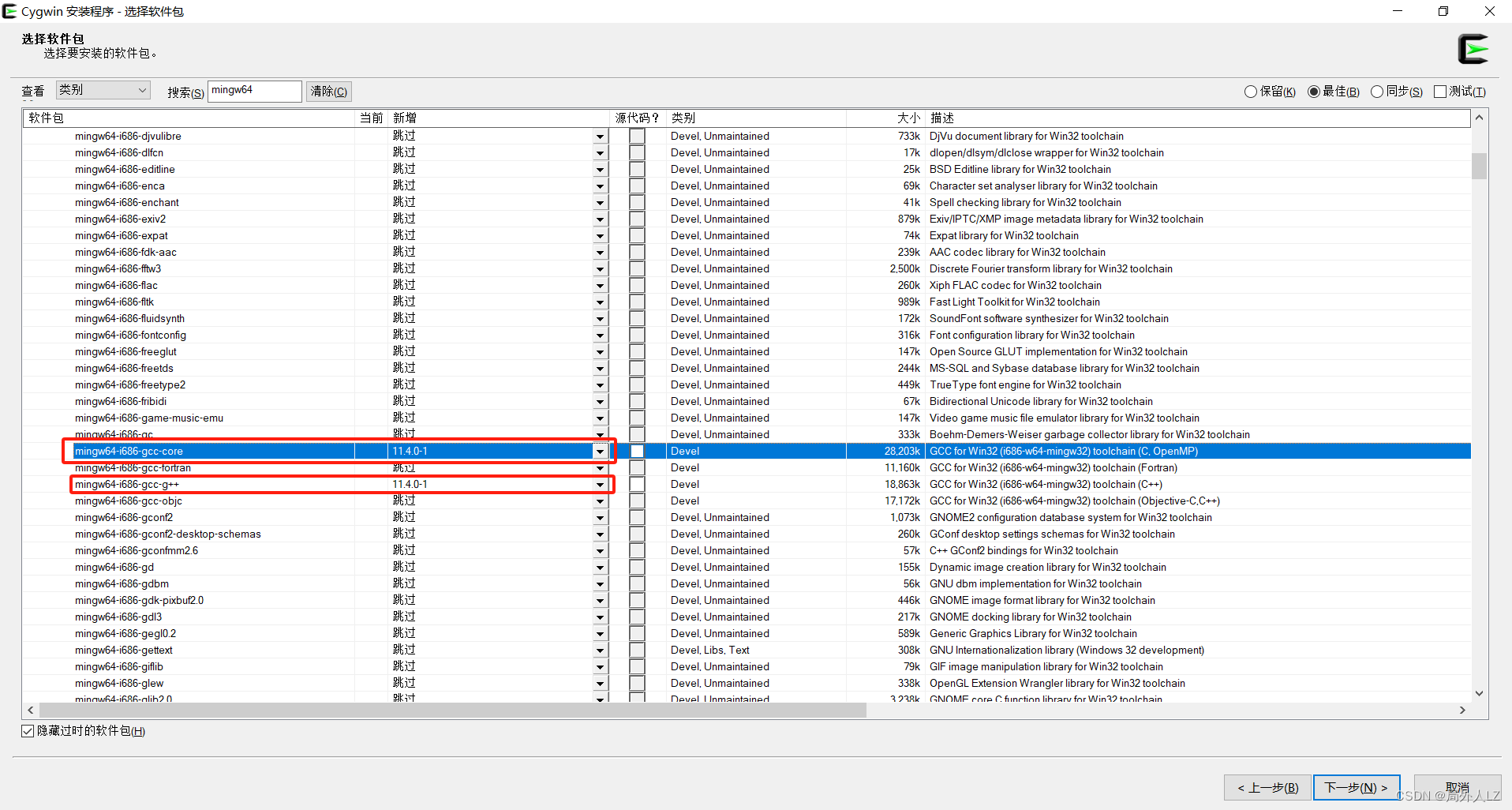Click the 类别 category column header

click(756, 118)
